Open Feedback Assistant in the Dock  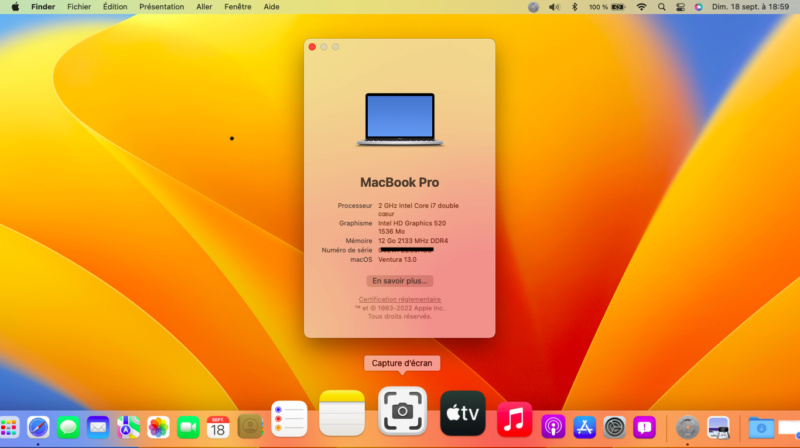(x=644, y=427)
